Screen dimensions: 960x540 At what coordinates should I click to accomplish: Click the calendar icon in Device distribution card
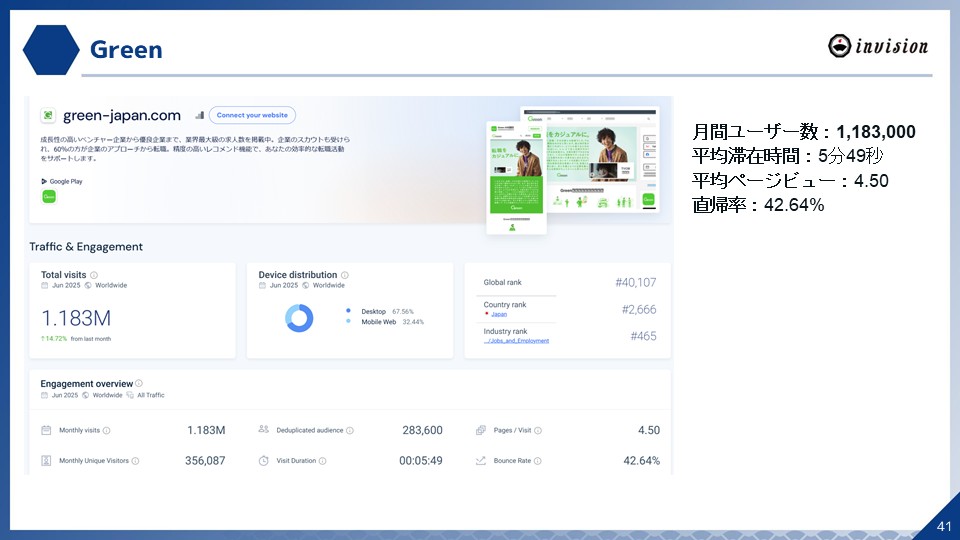pos(262,285)
